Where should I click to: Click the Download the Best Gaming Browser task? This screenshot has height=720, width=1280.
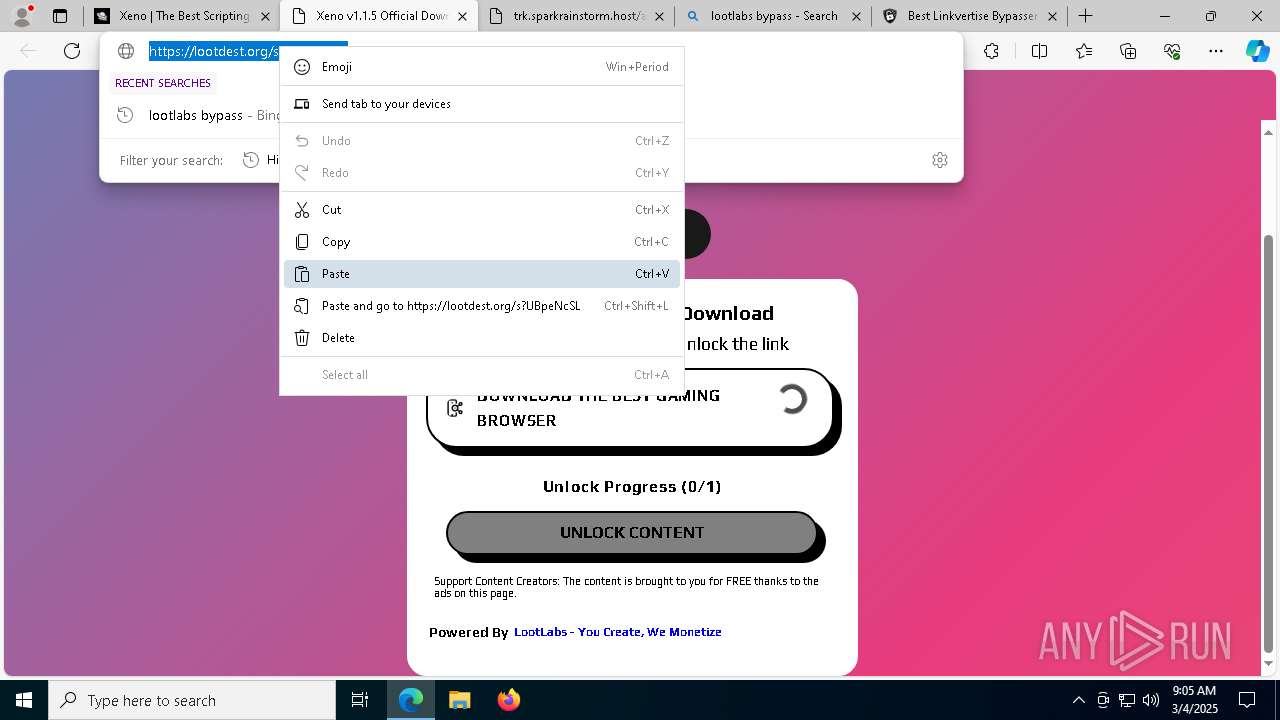(x=630, y=408)
